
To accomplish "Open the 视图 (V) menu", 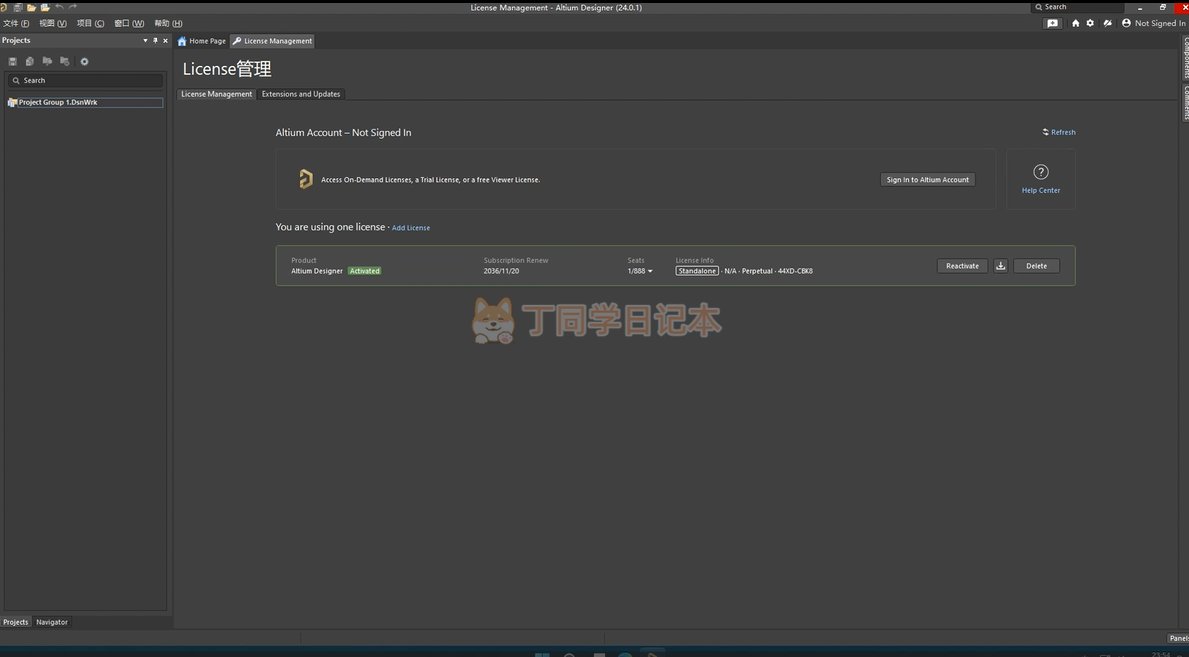I will (x=53, y=24).
